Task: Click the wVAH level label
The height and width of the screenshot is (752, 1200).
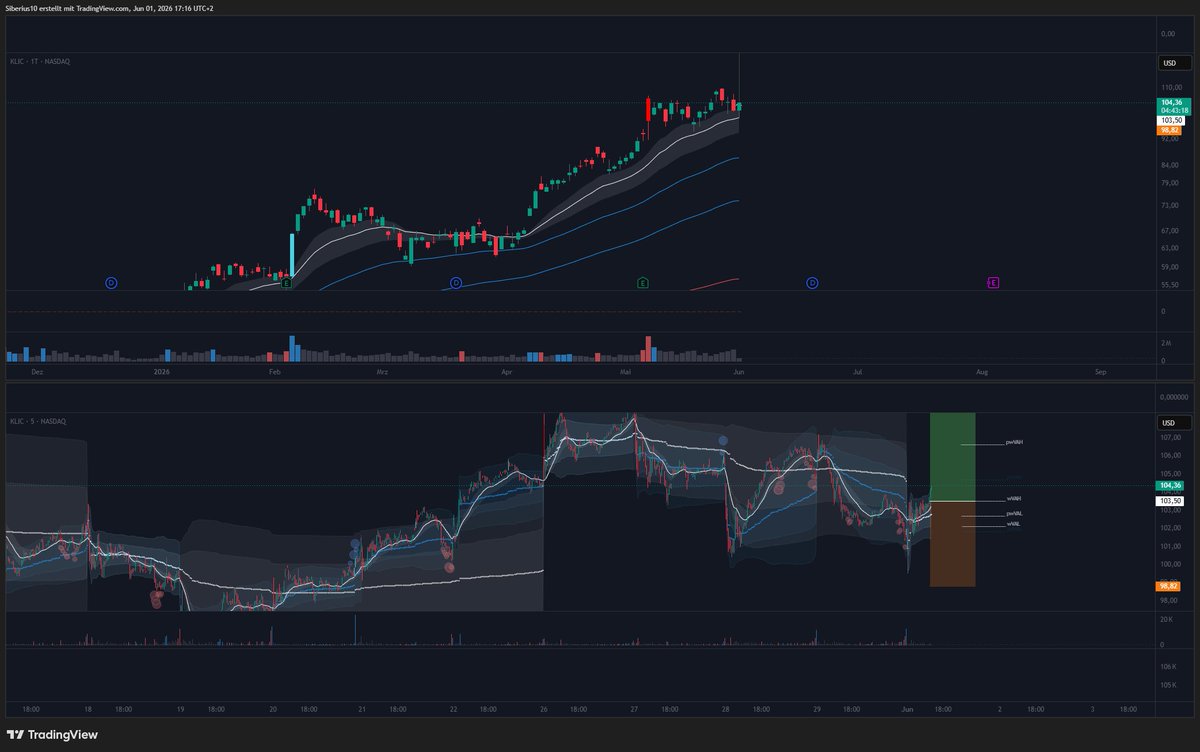Action: (1014, 498)
